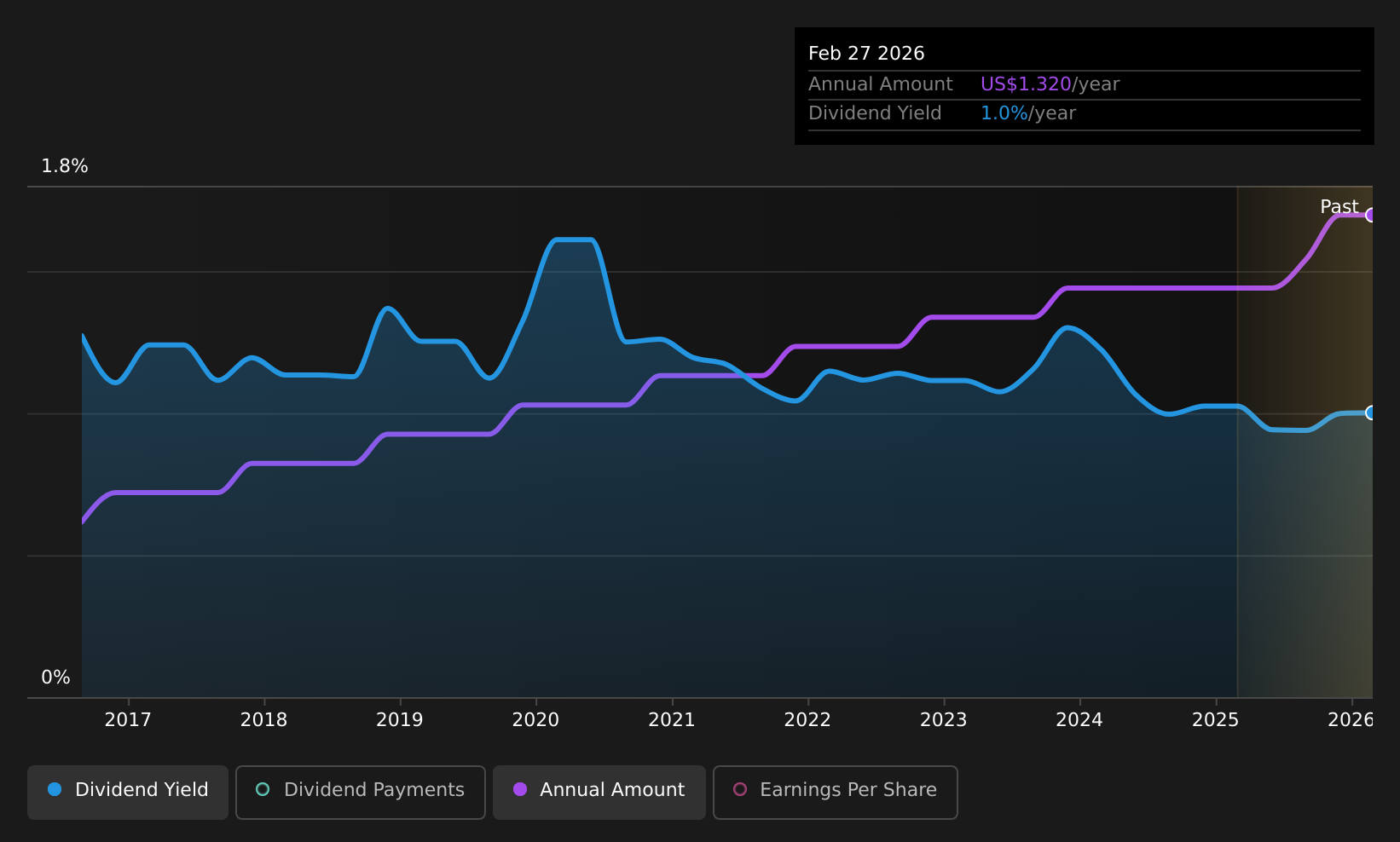
Task: Click the 2026 x-axis label
Action: (1351, 720)
